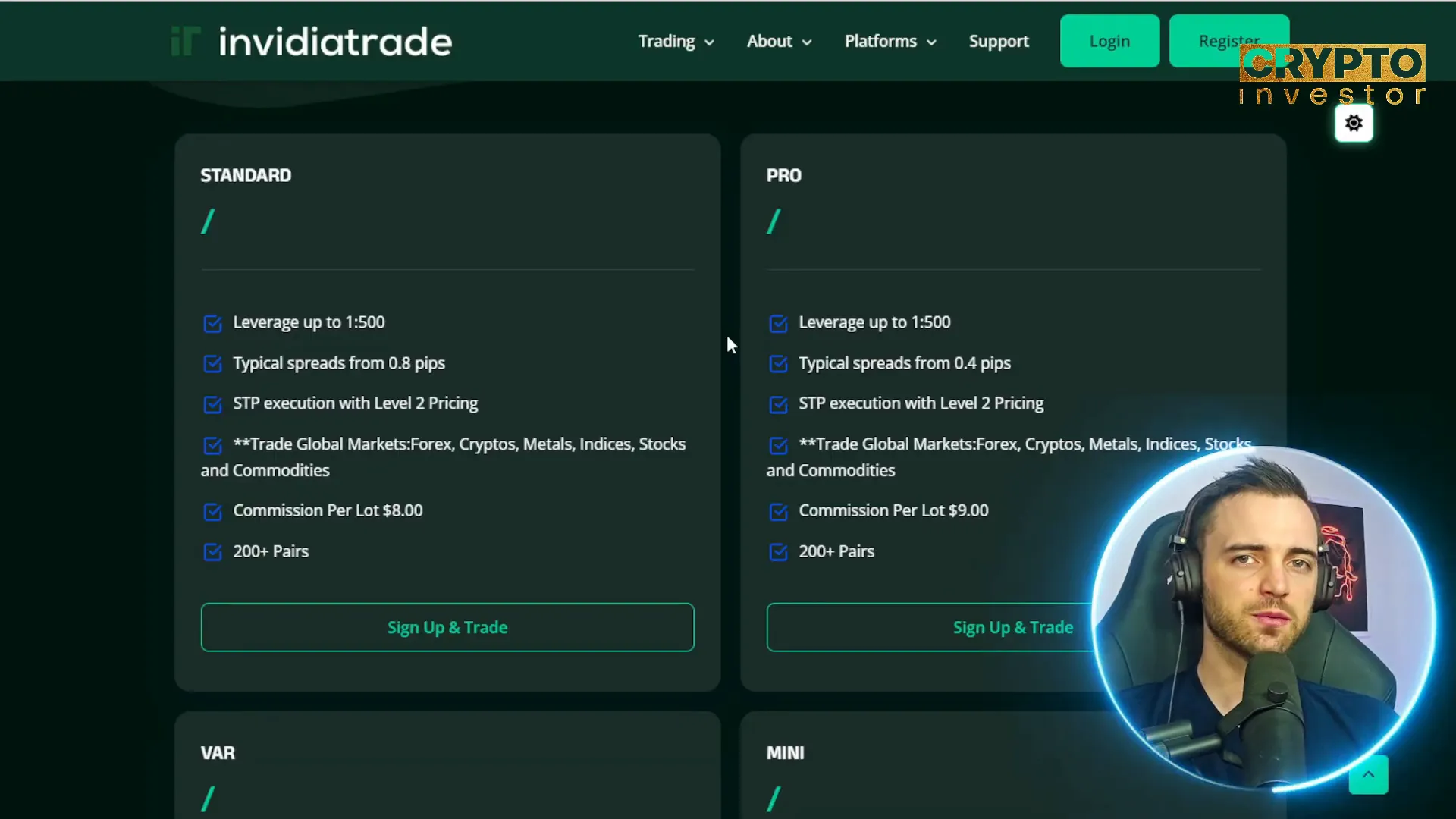Click Standard Trade Global Markets check icon
The height and width of the screenshot is (819, 1456).
[212, 444]
